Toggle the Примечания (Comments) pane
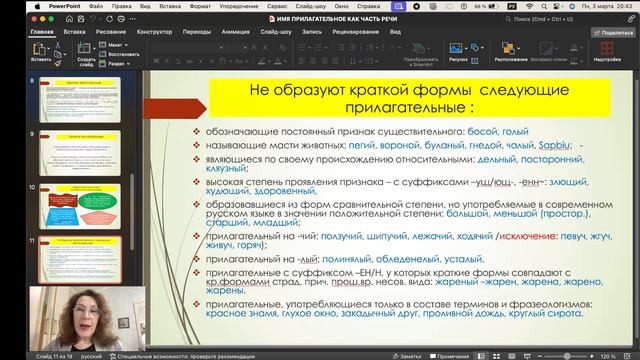Image resolution: width=640 pixels, height=360 pixels. (x=449, y=356)
